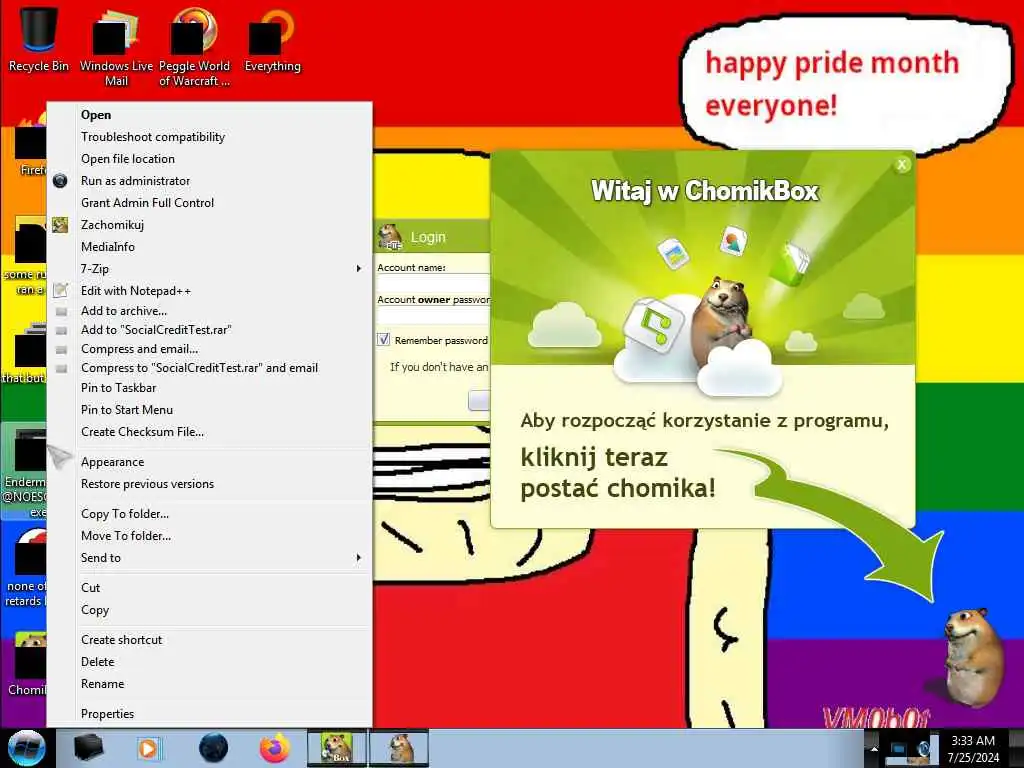Screen dimensions: 1024x768
Task: Choose Restore previous versions
Action: pos(209,484)
